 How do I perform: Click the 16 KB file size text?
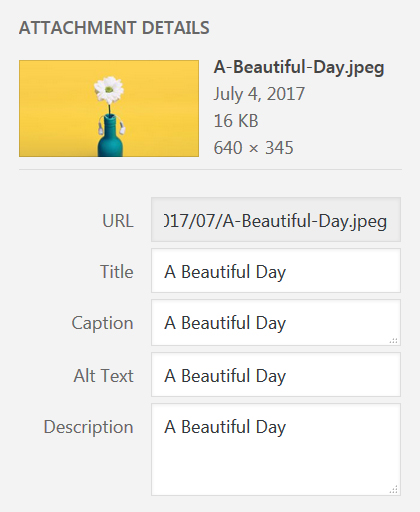click(x=236, y=121)
